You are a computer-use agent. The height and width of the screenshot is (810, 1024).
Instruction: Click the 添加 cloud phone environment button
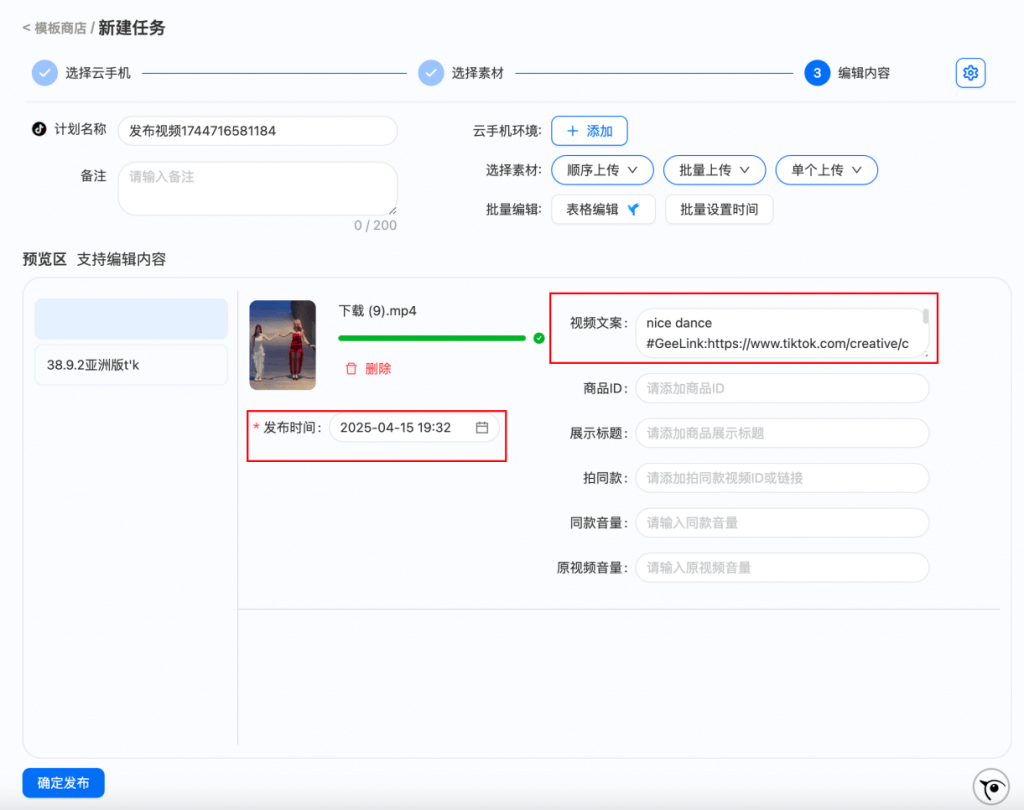(x=589, y=131)
